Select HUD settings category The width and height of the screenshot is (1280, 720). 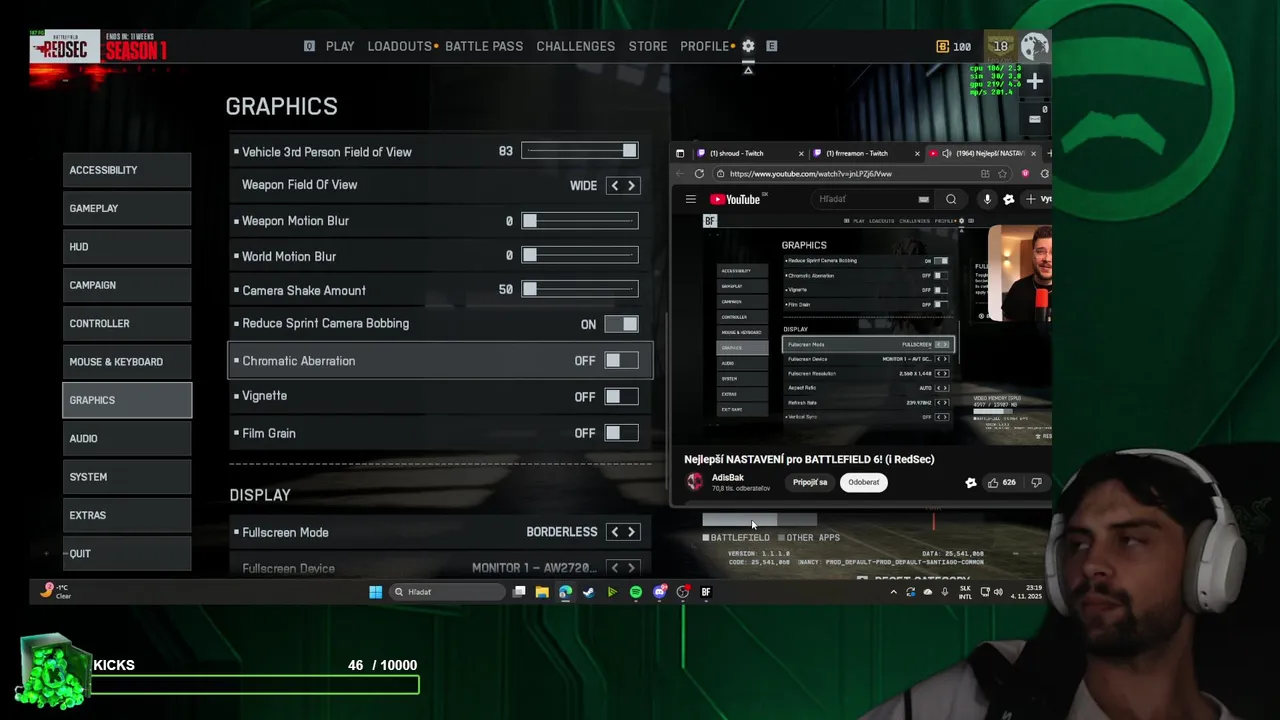pyautogui.click(x=127, y=247)
